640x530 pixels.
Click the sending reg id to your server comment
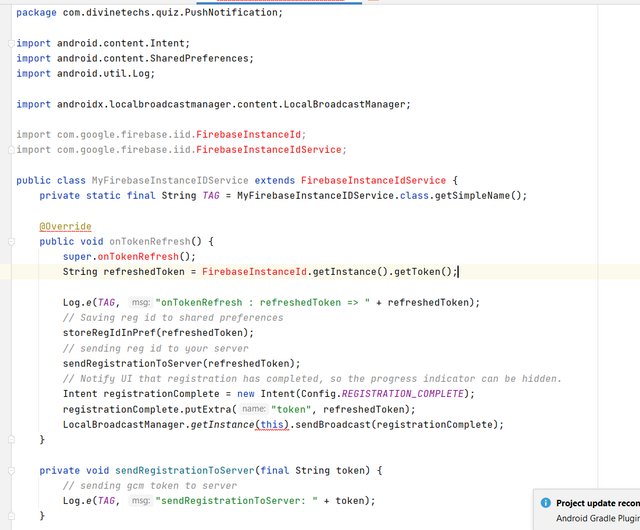(156, 348)
